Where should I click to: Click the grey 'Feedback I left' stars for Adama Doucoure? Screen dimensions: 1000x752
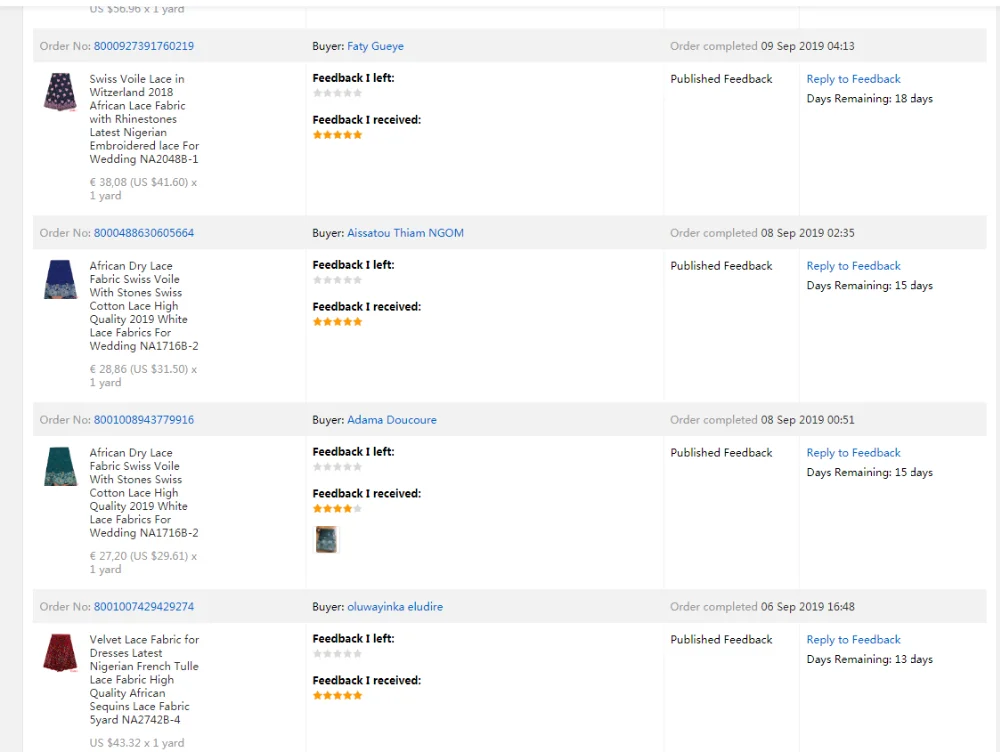[x=337, y=467]
